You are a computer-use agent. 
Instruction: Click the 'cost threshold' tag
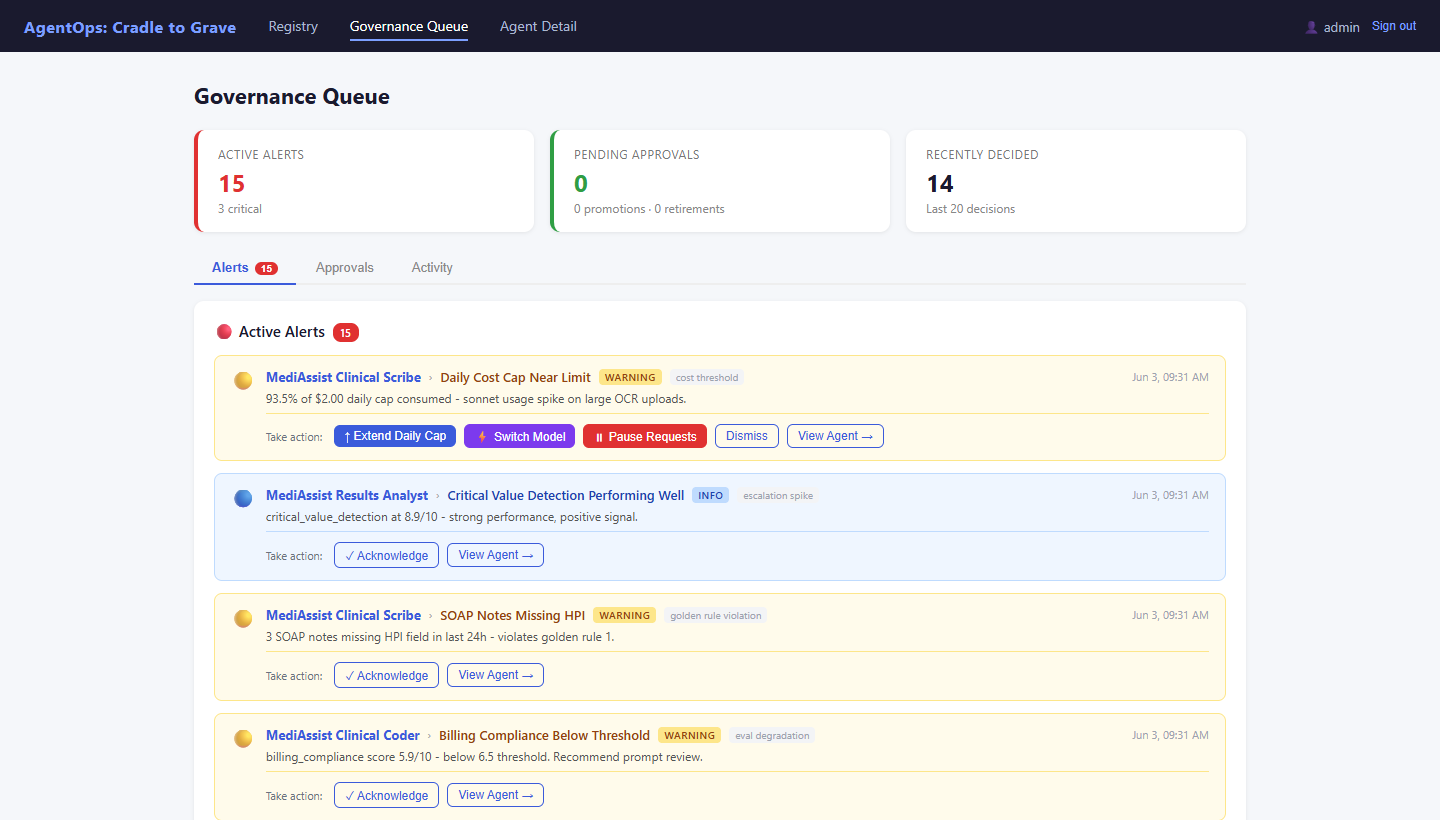pyautogui.click(x=707, y=378)
